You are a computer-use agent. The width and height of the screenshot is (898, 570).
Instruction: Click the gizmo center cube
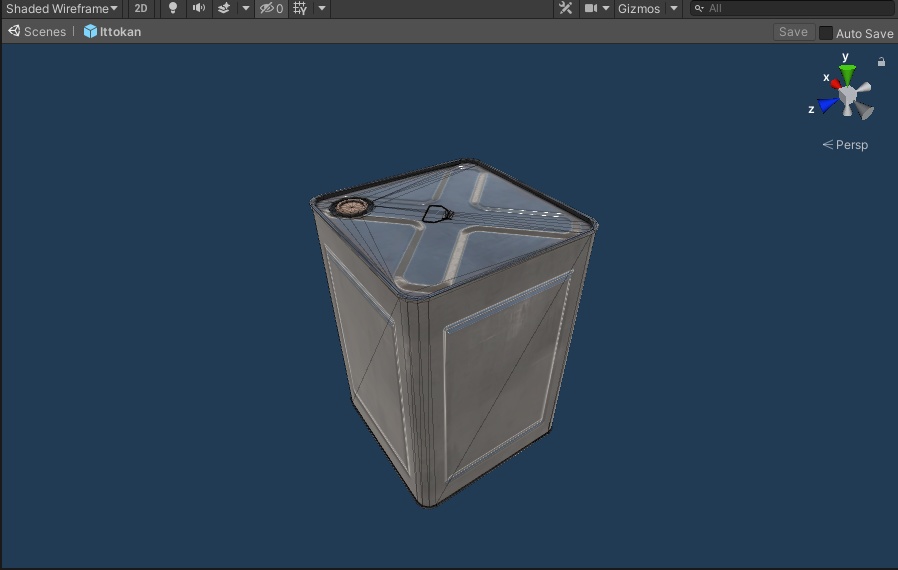pos(848,95)
